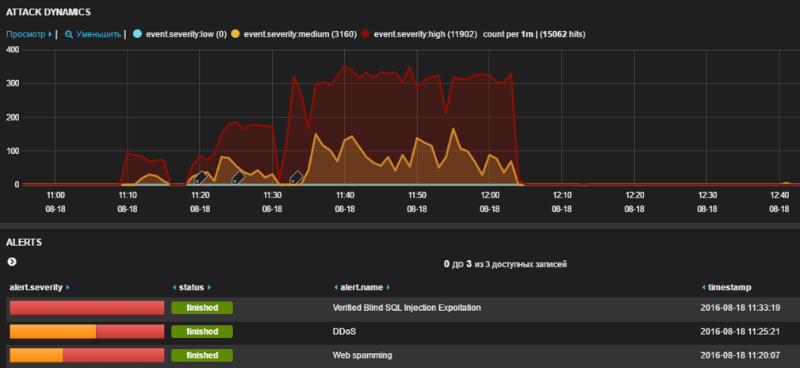
Task: Click the alert.severity column header
Action: point(36,287)
